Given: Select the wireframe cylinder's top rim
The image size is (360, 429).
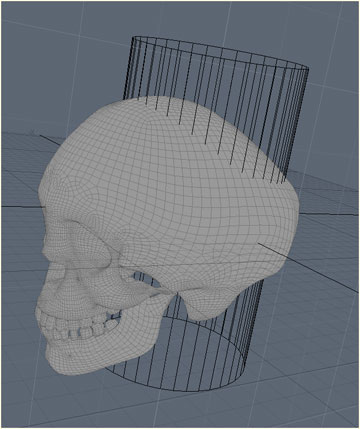Looking at the screenshot, I should 221,53.
